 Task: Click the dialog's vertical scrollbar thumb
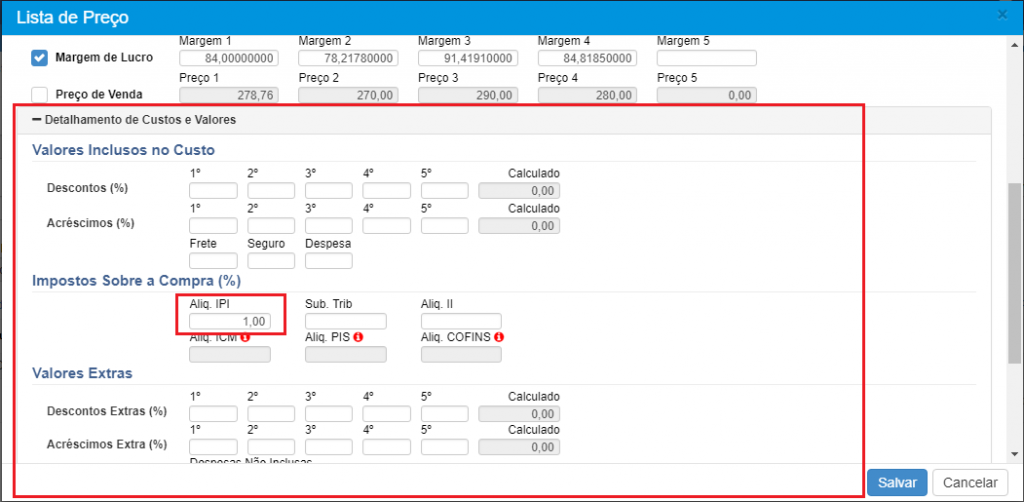pyautogui.click(x=1014, y=270)
